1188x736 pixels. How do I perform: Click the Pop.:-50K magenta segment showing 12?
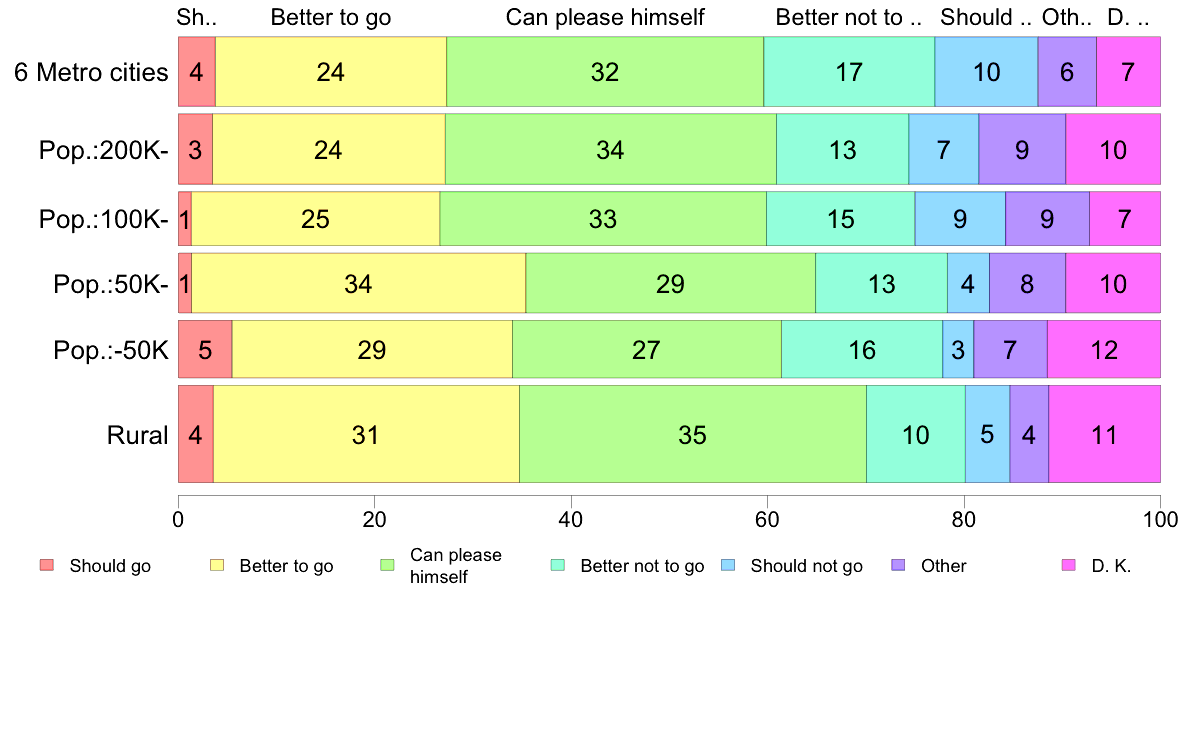click(x=1104, y=349)
